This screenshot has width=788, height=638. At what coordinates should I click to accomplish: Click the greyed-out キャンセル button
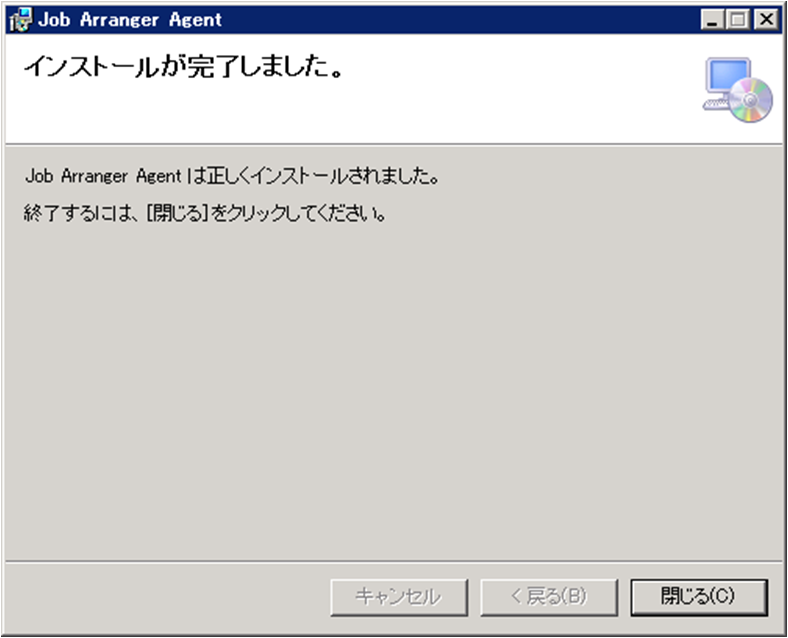(399, 597)
